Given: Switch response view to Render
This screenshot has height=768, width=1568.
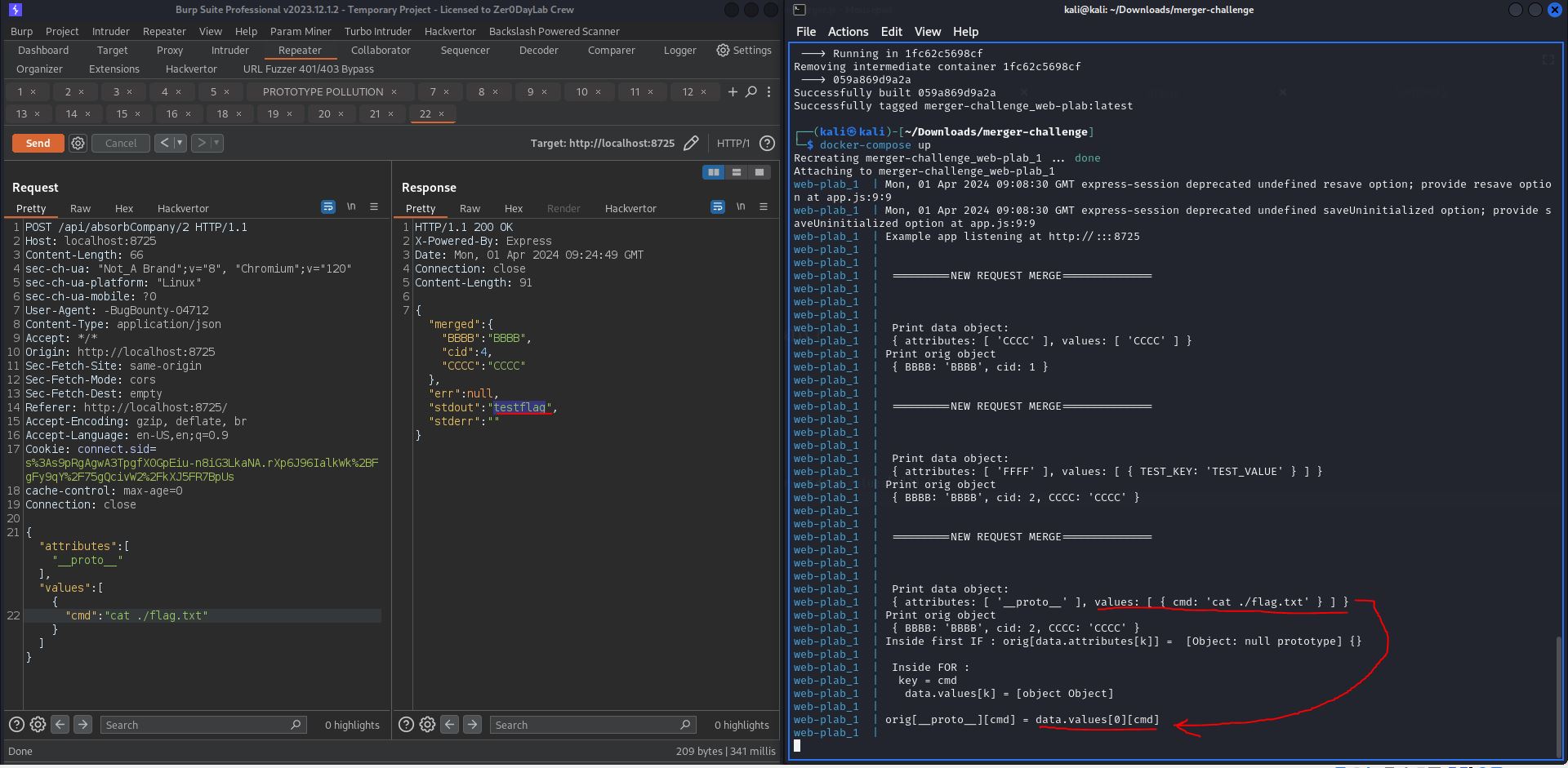Looking at the screenshot, I should [x=563, y=208].
